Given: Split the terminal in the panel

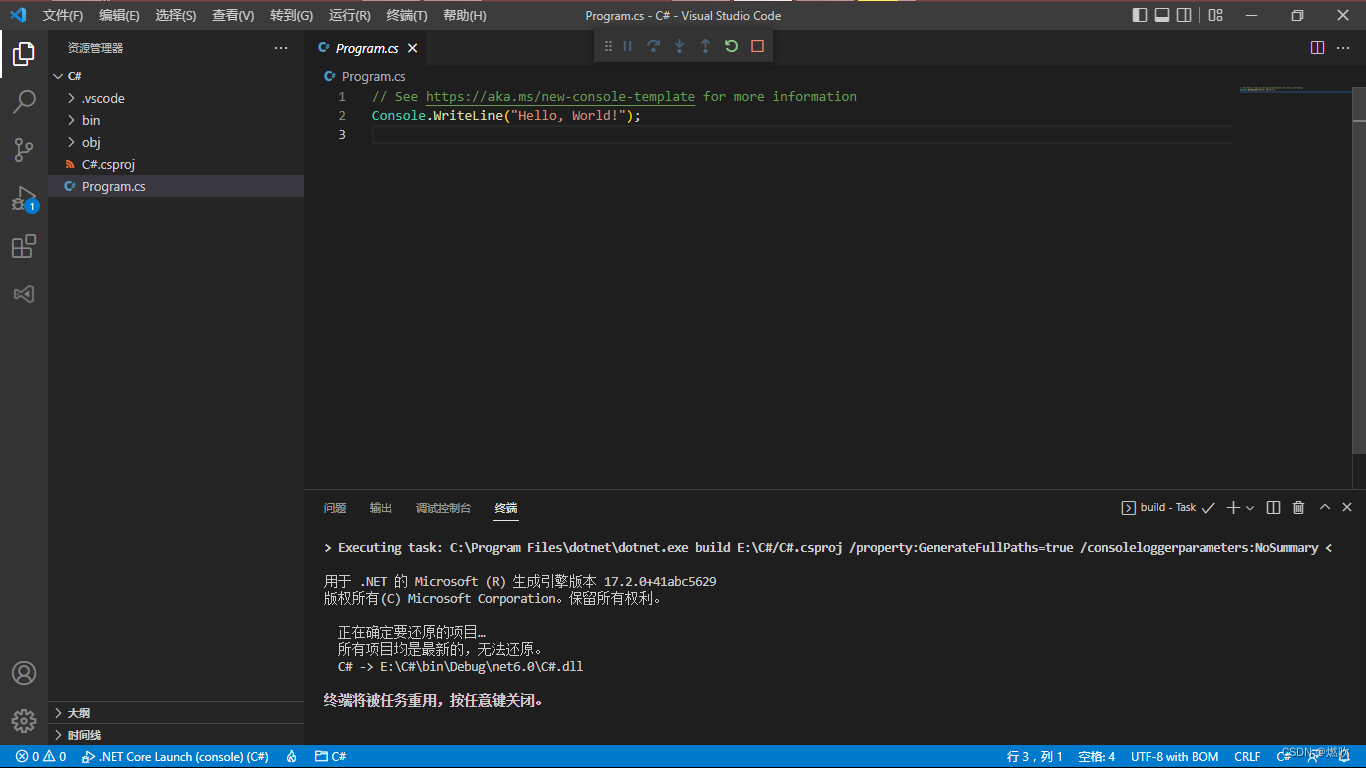Looking at the screenshot, I should coord(1273,508).
